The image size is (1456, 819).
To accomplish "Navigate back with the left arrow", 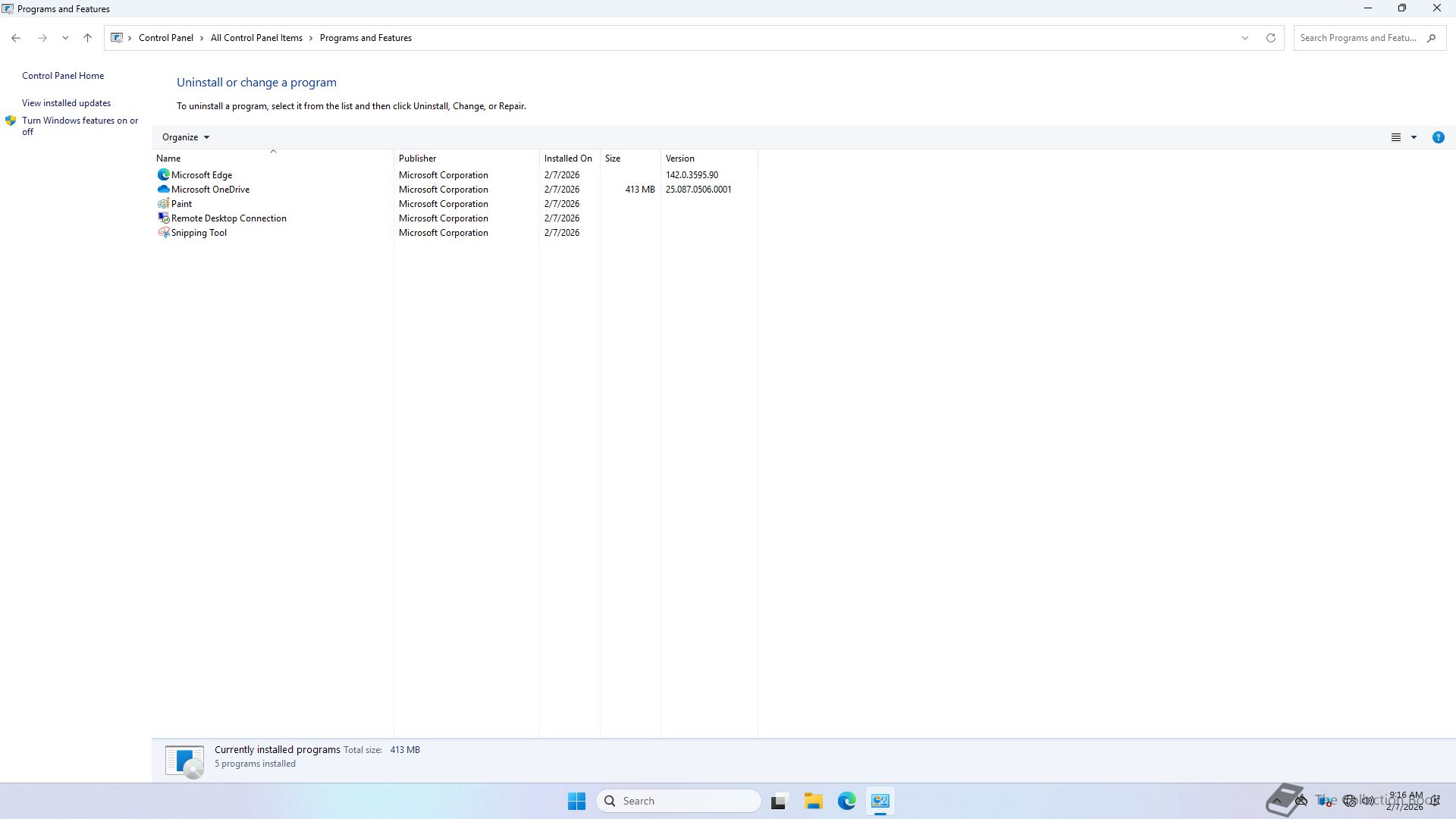I will tap(16, 38).
